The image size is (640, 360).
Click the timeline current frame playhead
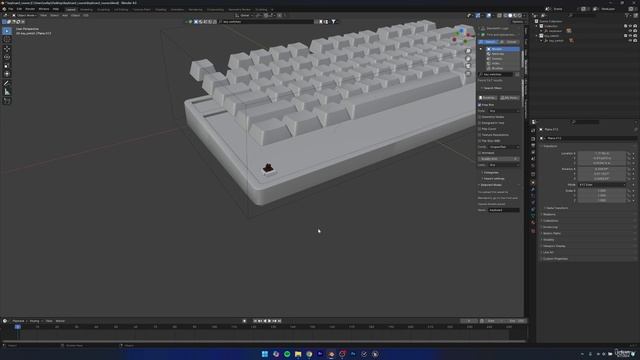pyautogui.click(x=18, y=327)
